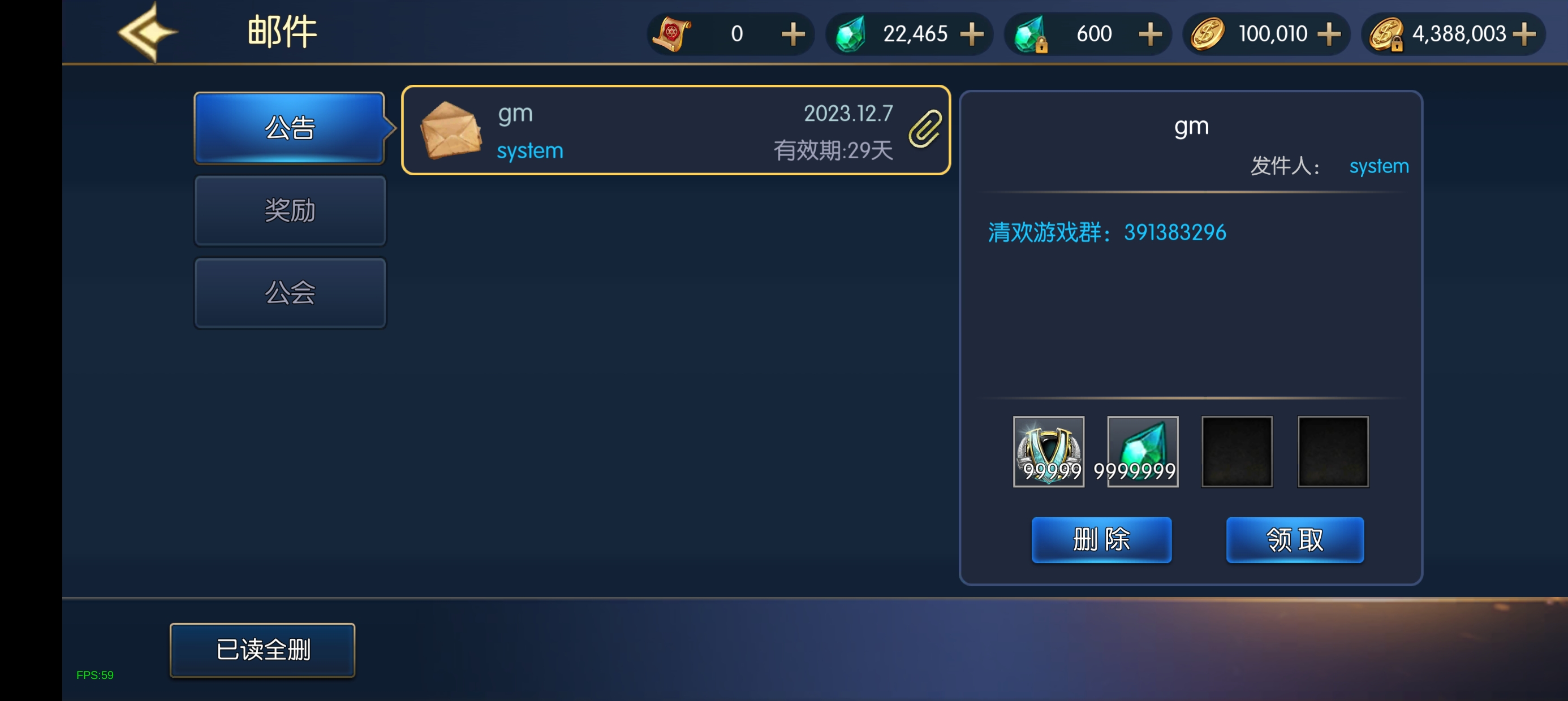This screenshot has width=1568, height=701.
Task: Select the V badge reward item 99999
Action: pyautogui.click(x=1048, y=452)
